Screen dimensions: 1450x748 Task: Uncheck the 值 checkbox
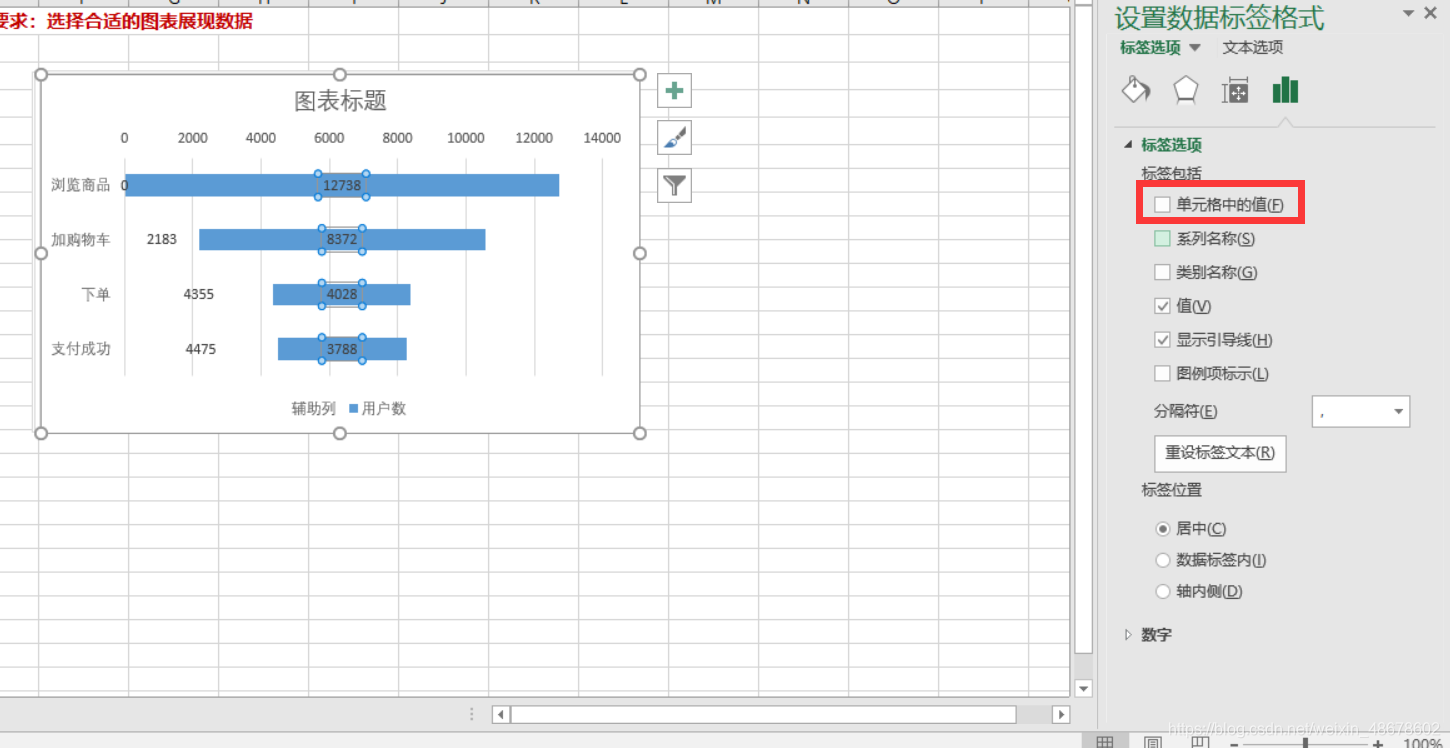tap(1162, 306)
